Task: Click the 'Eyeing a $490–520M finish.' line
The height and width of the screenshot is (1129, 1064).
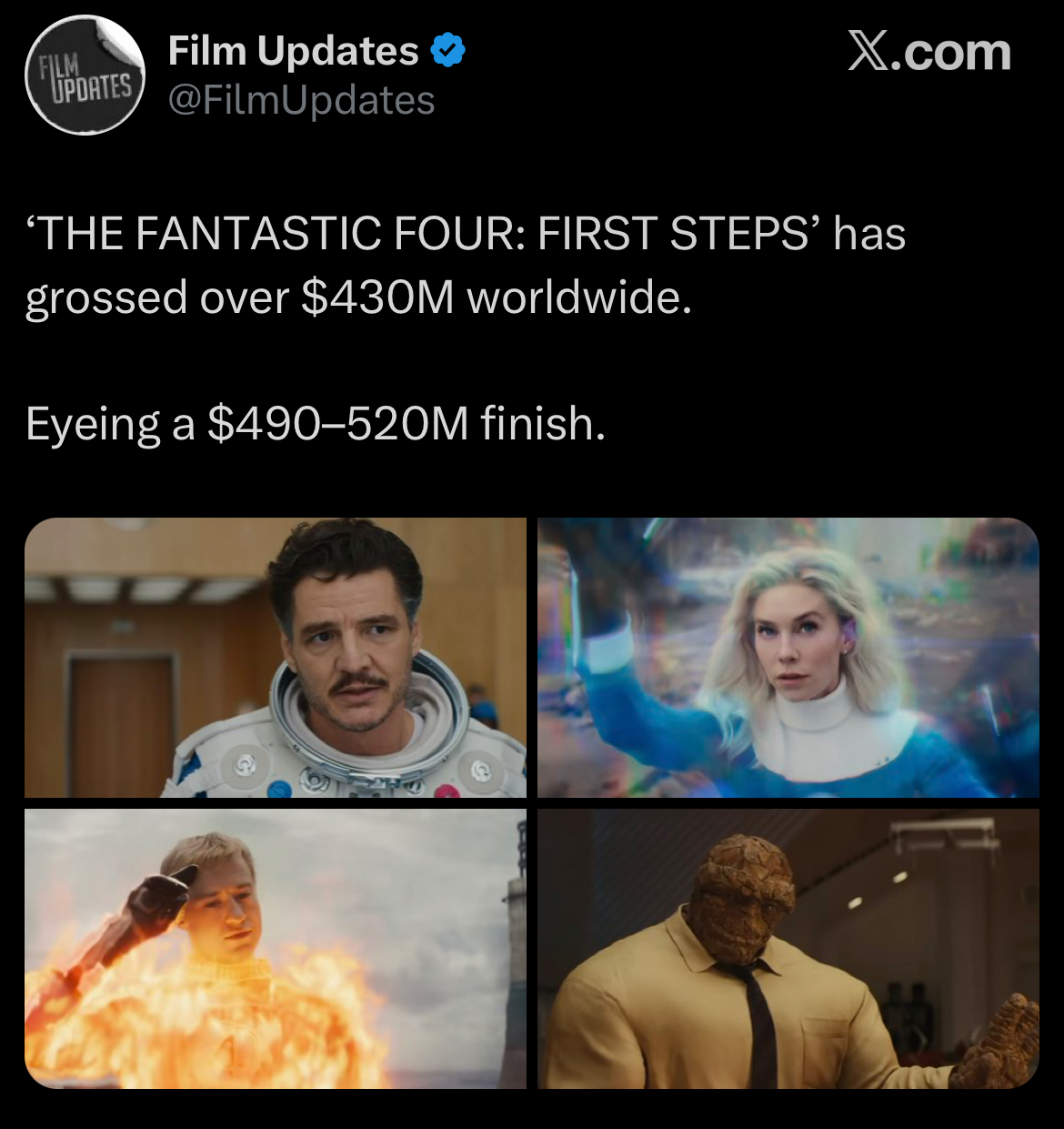Action: [x=316, y=424]
